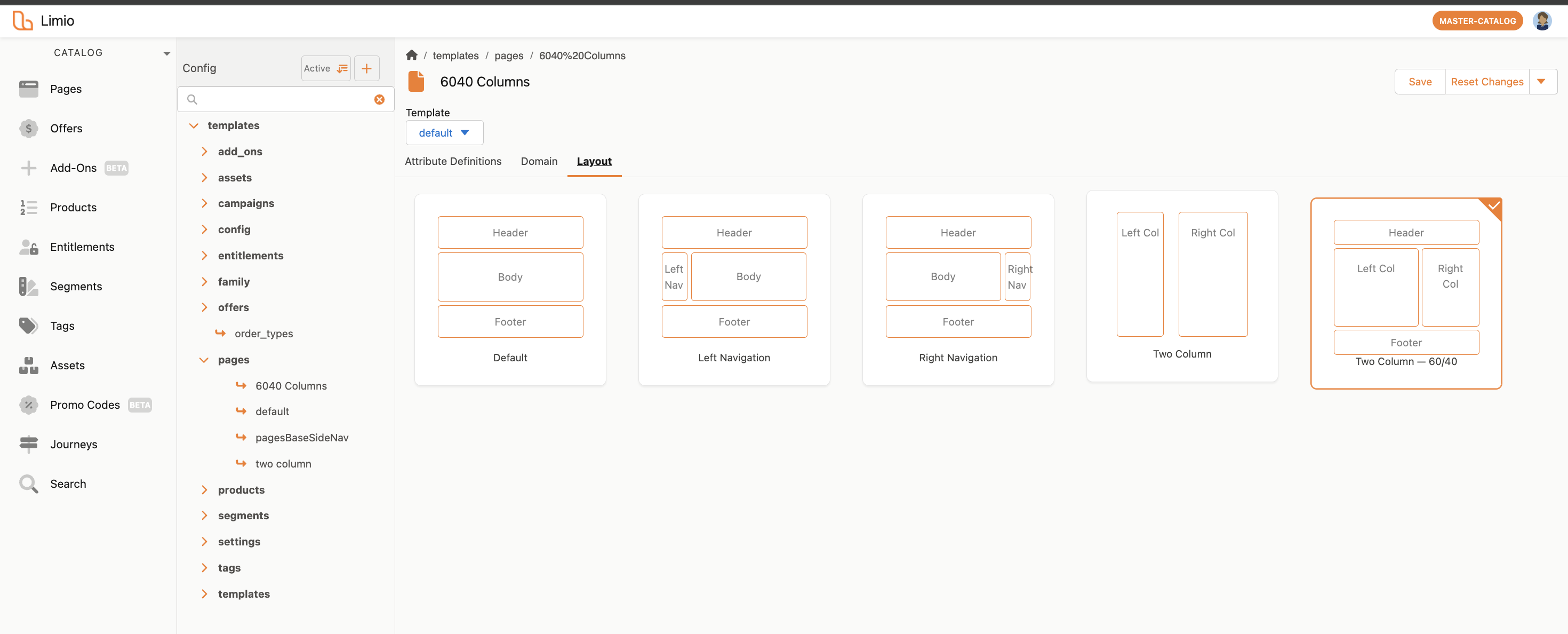Click the Search magnifier sidebar icon
1568x634 pixels.
tap(29, 484)
